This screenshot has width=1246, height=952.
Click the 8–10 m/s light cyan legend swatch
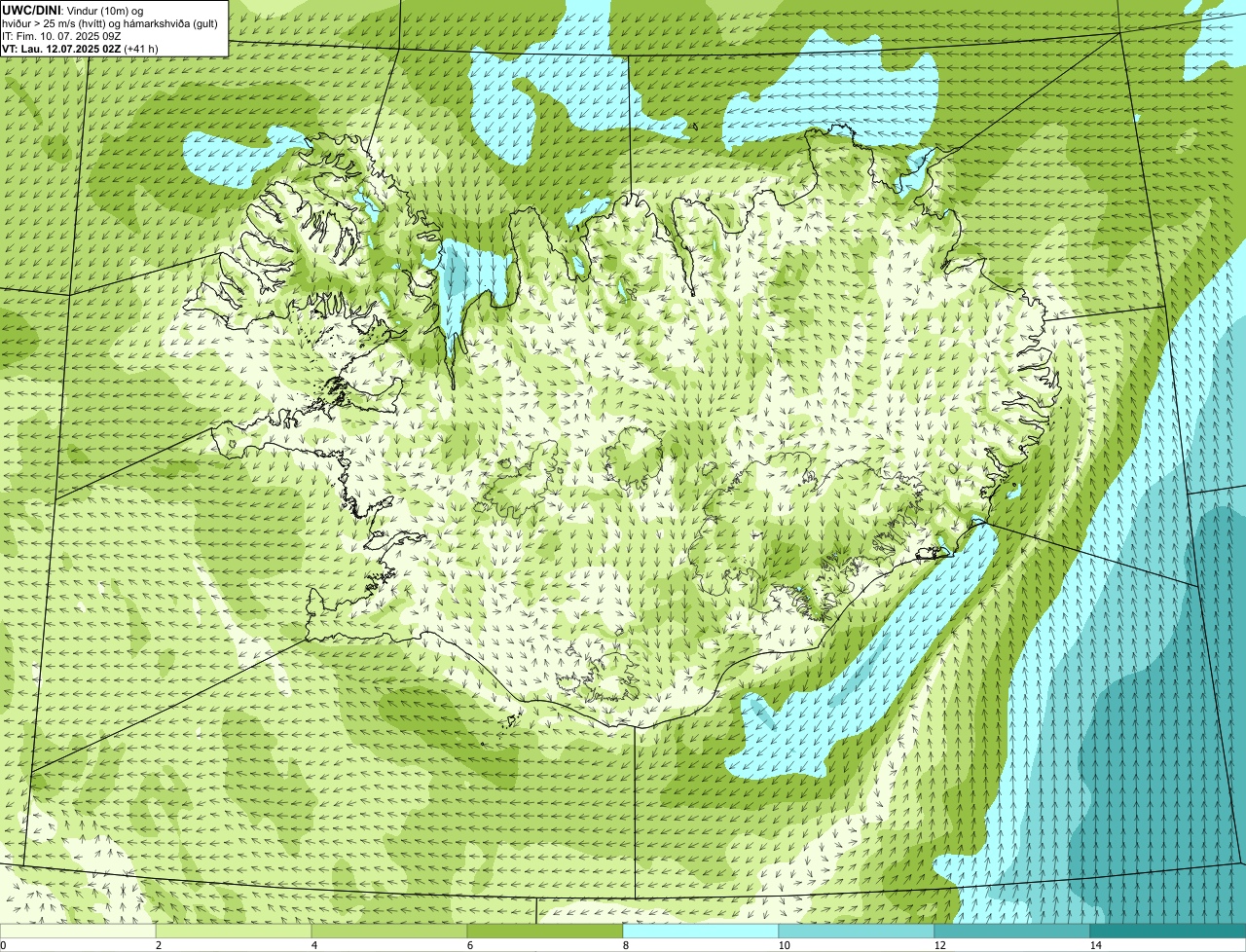tap(701, 931)
